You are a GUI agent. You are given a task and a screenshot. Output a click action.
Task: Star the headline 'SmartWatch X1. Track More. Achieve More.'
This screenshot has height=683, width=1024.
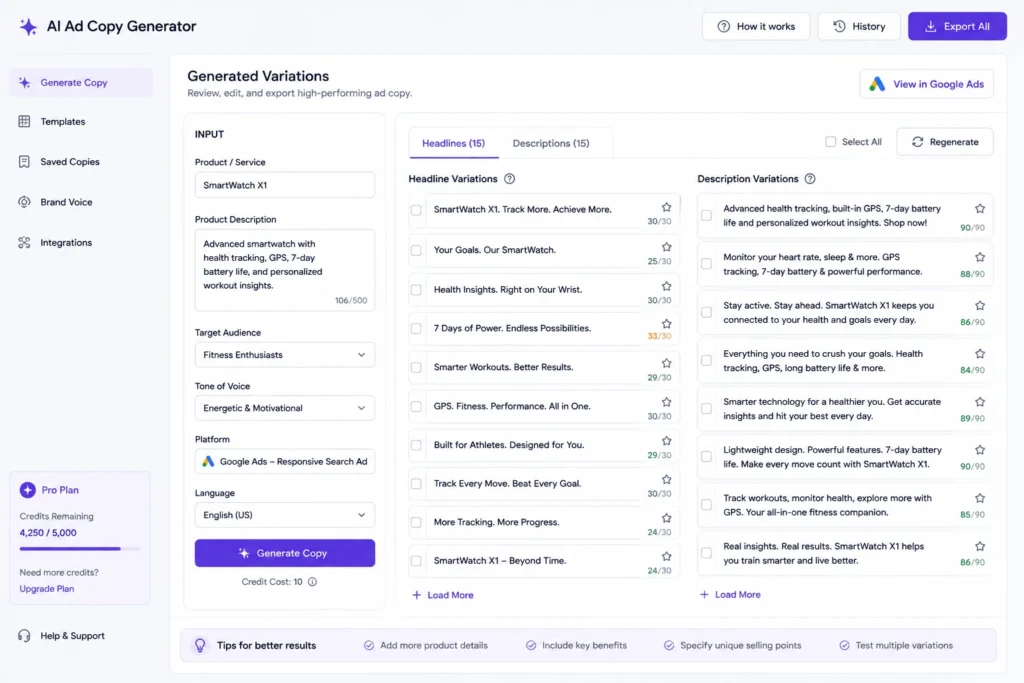[x=666, y=207]
